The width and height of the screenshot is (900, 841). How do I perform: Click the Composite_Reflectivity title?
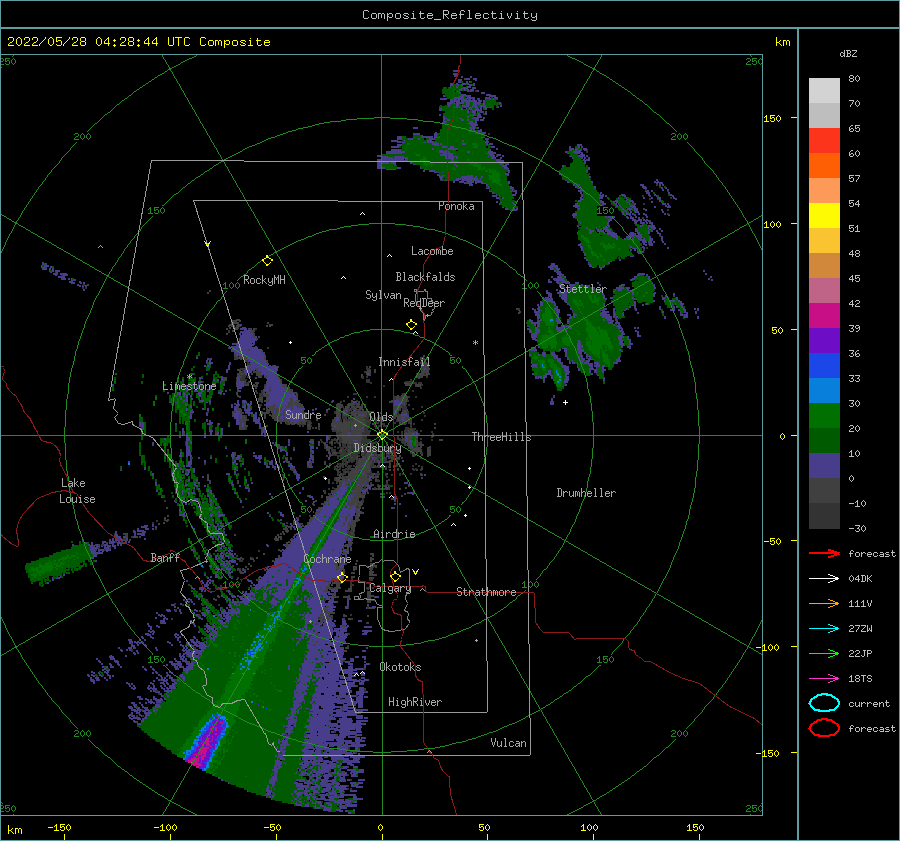(450, 15)
